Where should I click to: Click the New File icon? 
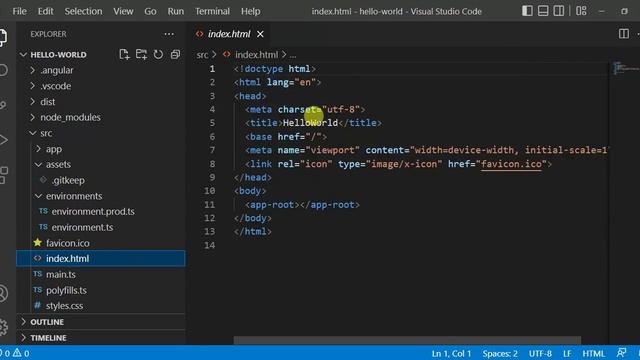[124, 54]
